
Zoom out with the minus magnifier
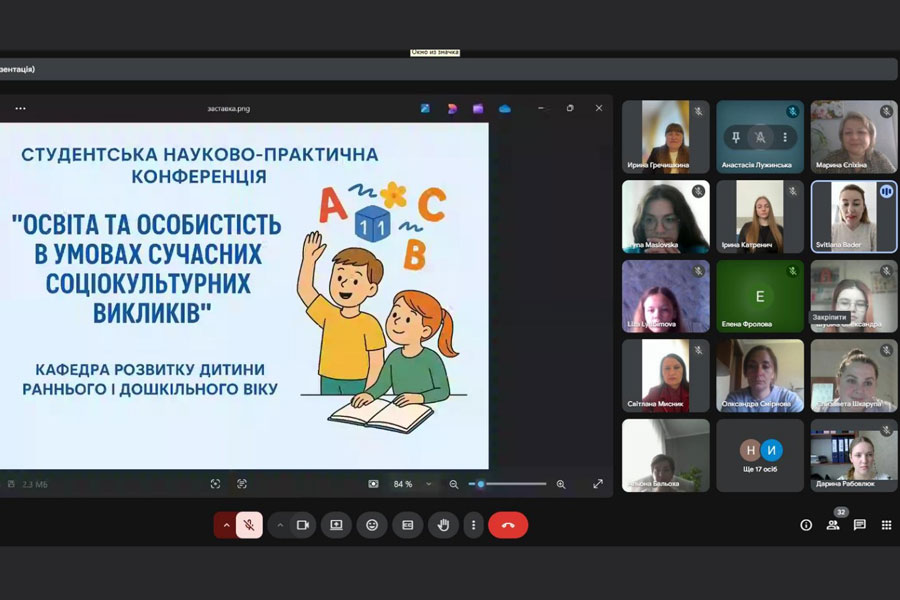[x=453, y=484]
